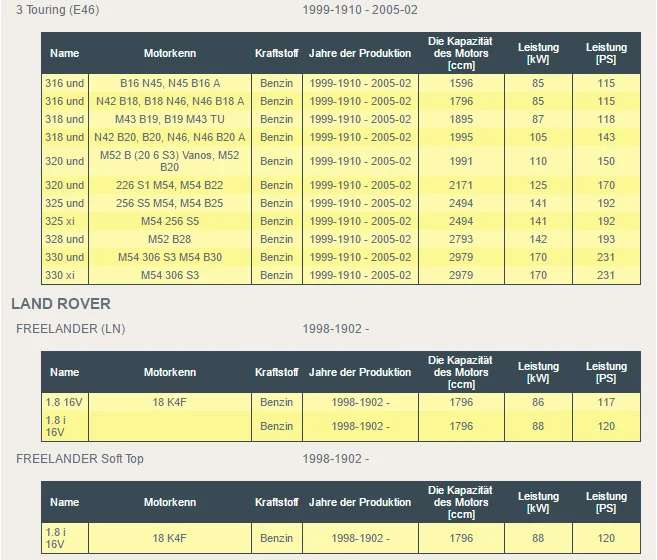The height and width of the screenshot is (560, 657).
Task: Click 'Leistung [kW]' header in FREELANDER (LN) table
Action: pyautogui.click(x=538, y=372)
